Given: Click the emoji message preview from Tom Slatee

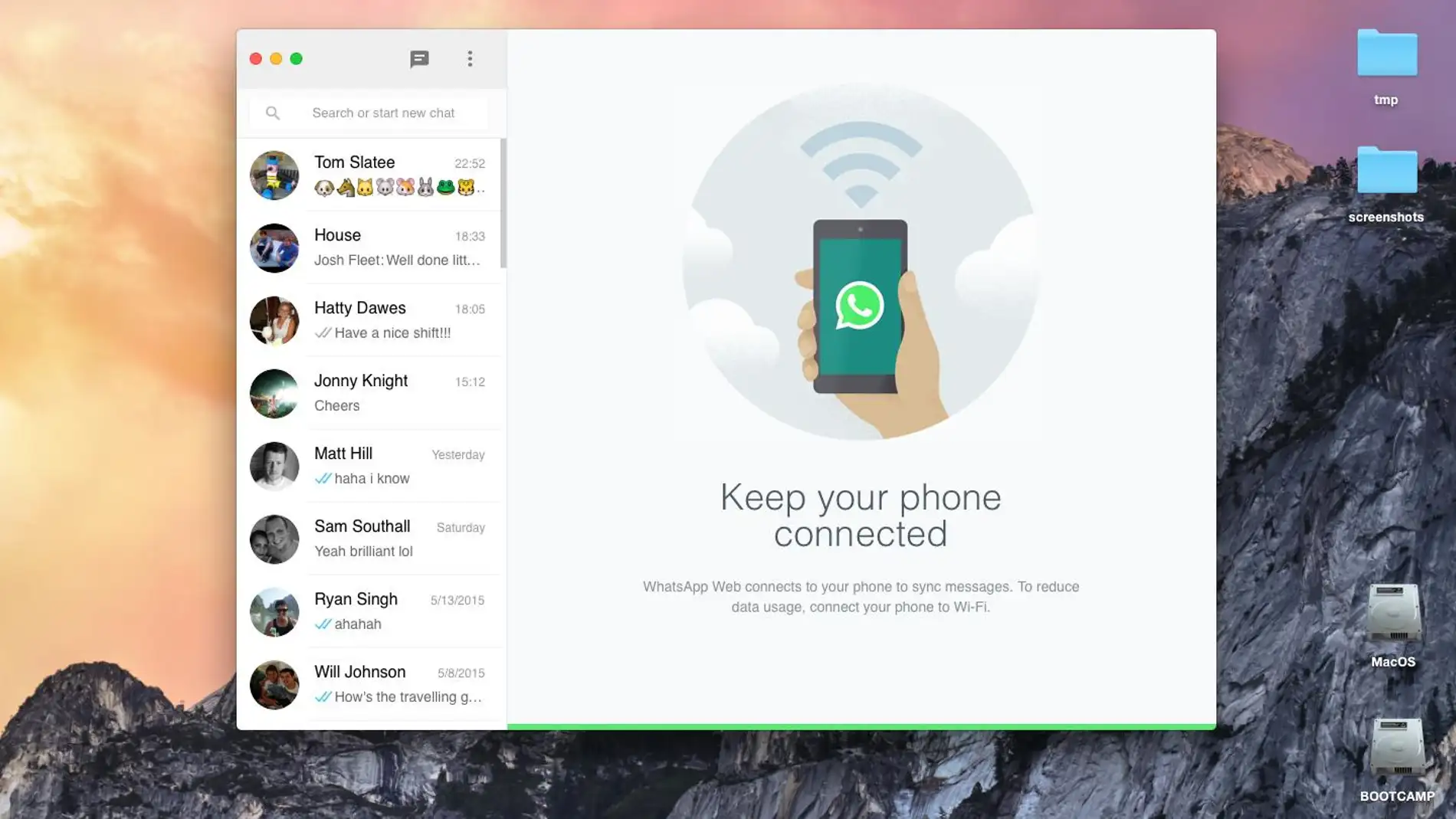Looking at the screenshot, I should [x=399, y=187].
